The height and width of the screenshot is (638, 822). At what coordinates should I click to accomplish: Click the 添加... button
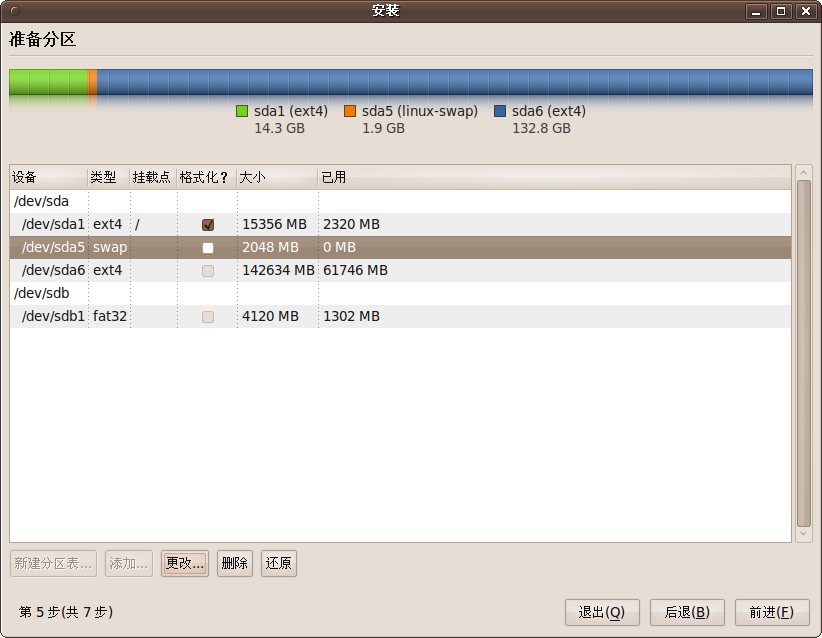128,564
